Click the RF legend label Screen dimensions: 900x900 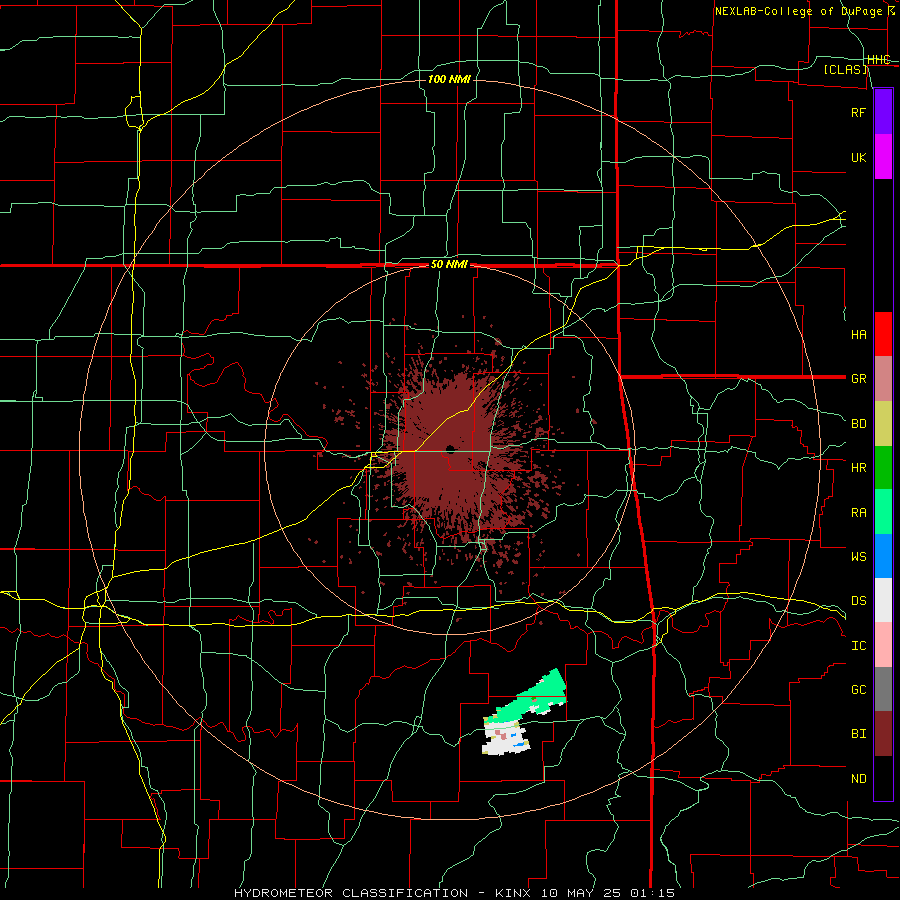click(x=858, y=112)
